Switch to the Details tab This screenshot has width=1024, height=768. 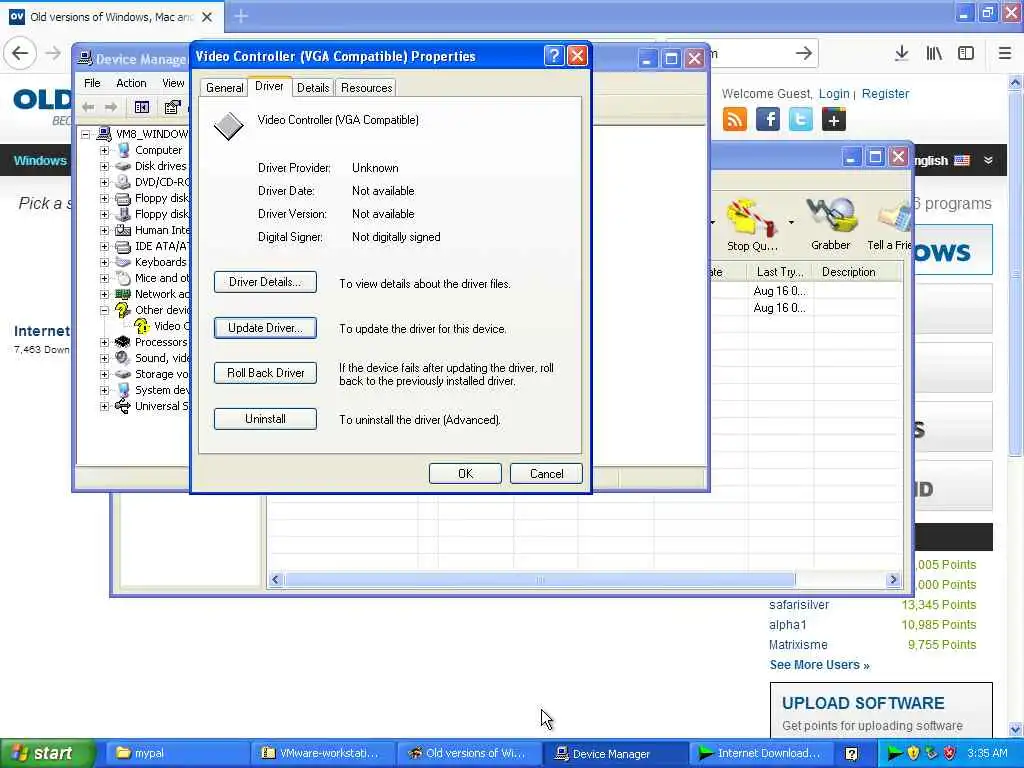coord(313,88)
